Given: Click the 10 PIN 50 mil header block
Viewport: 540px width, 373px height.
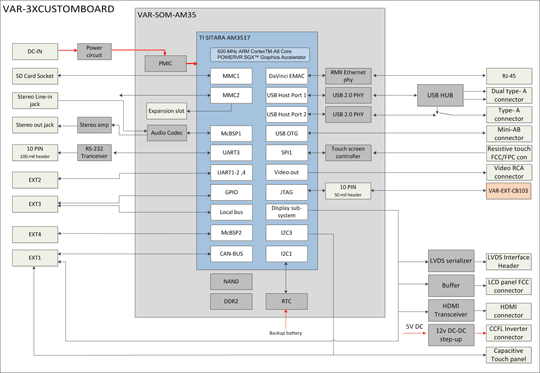Looking at the screenshot, I should point(348,191).
